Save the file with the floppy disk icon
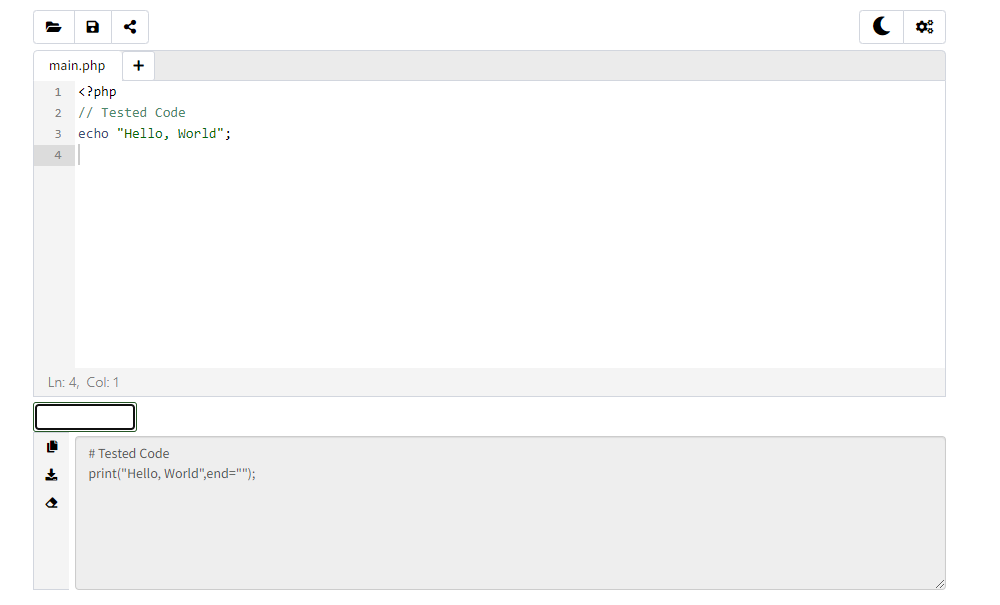This screenshot has width=1000, height=605. 93,27
